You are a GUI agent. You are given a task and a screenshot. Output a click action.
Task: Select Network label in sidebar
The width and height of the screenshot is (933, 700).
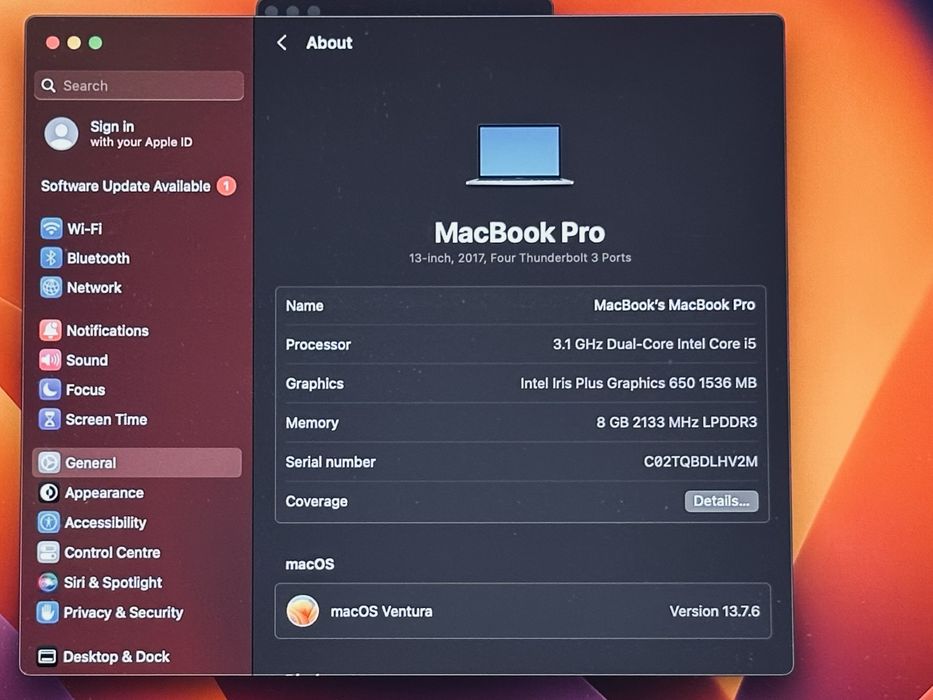94,288
